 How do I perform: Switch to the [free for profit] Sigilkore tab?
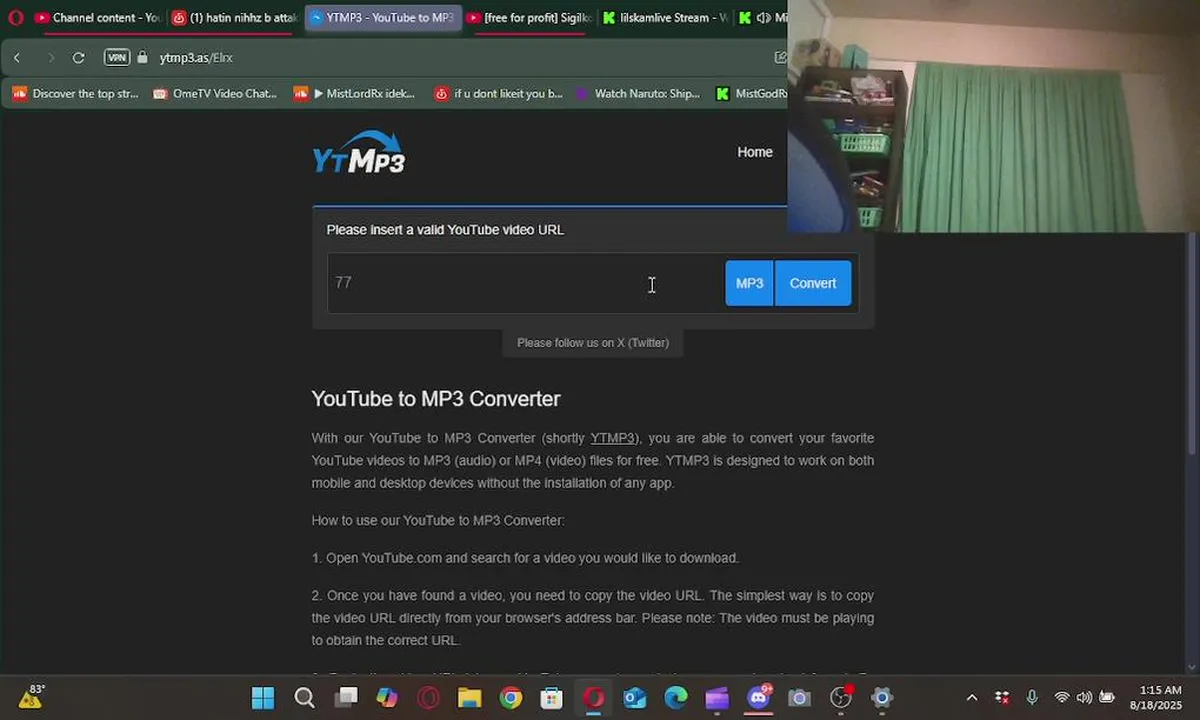pyautogui.click(x=530, y=18)
